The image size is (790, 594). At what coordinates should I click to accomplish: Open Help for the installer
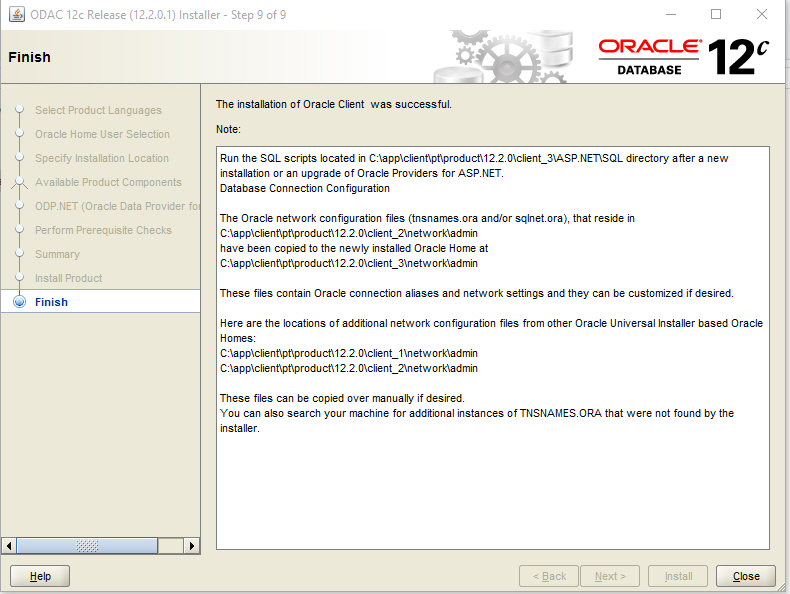(x=40, y=576)
